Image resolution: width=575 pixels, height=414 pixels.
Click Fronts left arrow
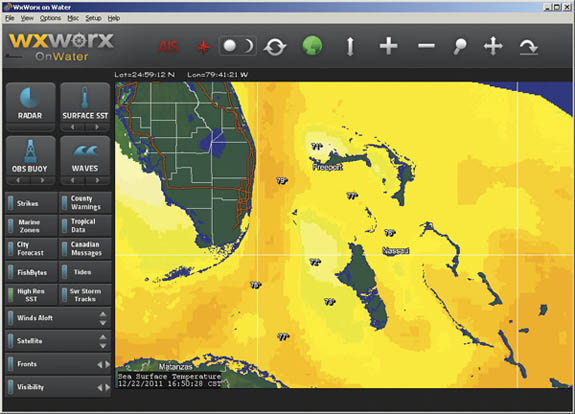click(x=99, y=364)
